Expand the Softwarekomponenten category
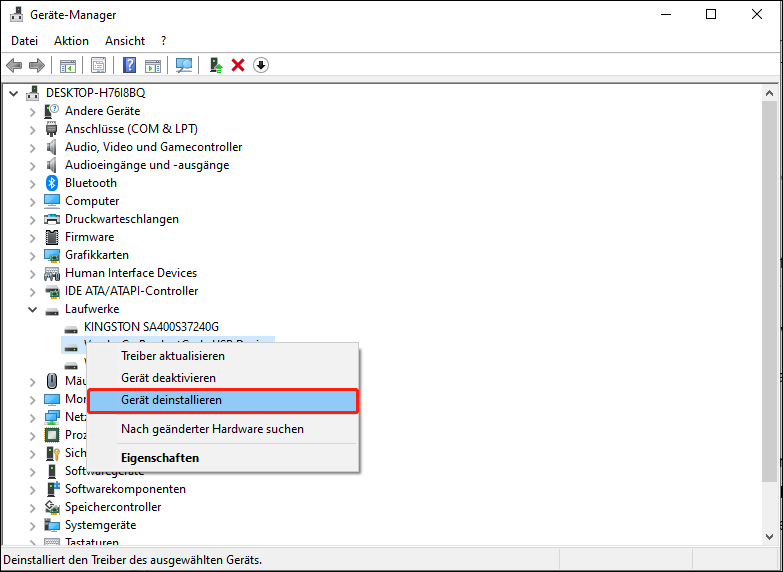This screenshot has width=783, height=572. click(x=32, y=489)
